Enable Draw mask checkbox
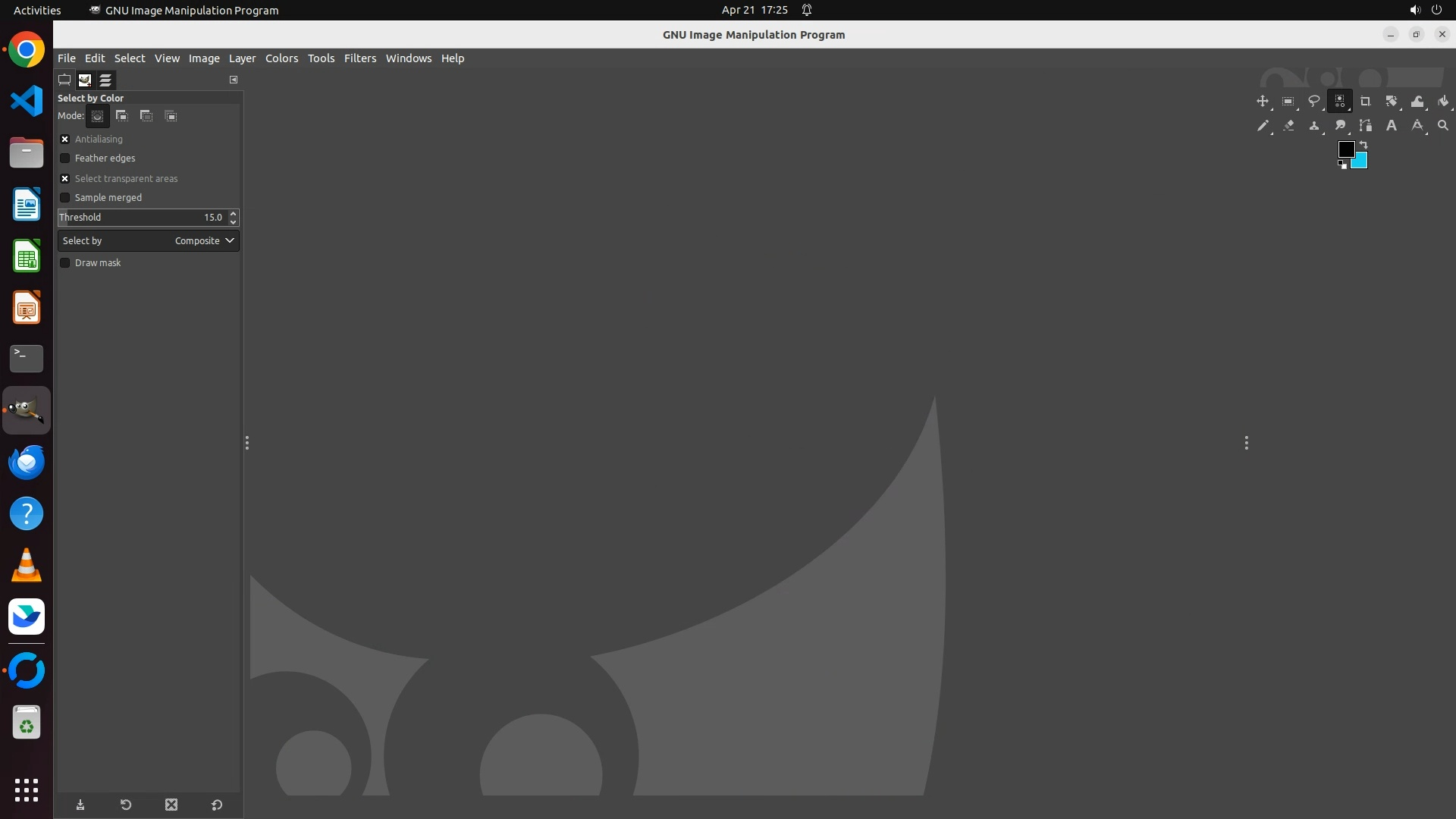Viewport: 1456px width, 819px height. click(x=65, y=263)
